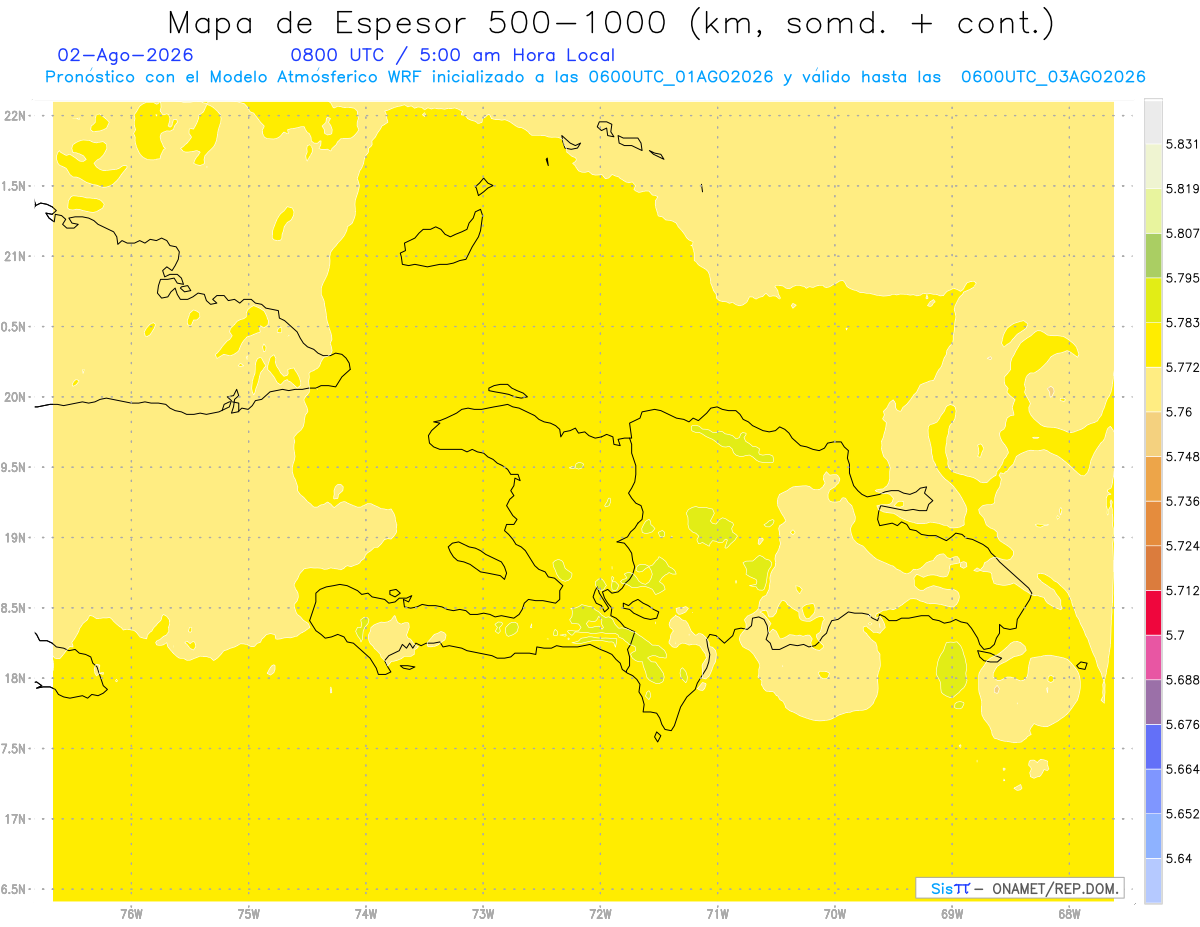The image size is (1200, 927).
Task: Click the date label '02-Ago-2026'
Action: (126, 55)
